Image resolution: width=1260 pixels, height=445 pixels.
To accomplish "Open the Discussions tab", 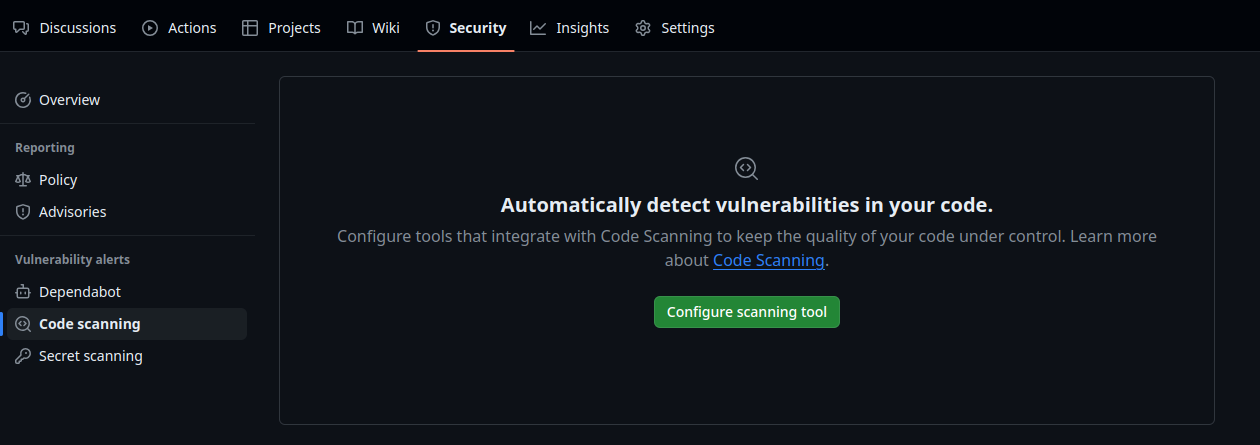I will [65, 28].
